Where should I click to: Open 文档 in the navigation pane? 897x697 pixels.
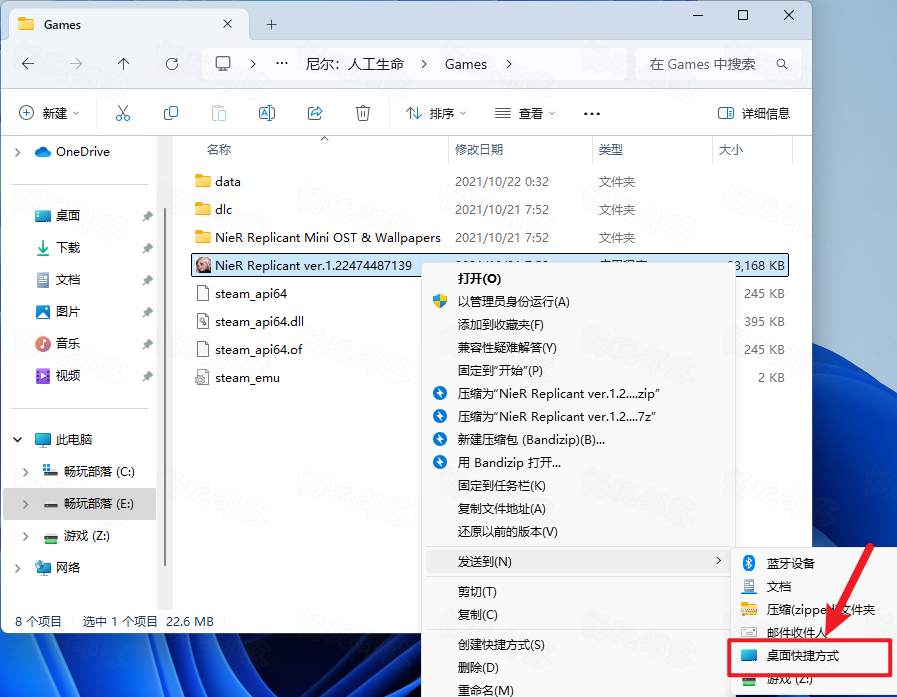(x=68, y=280)
